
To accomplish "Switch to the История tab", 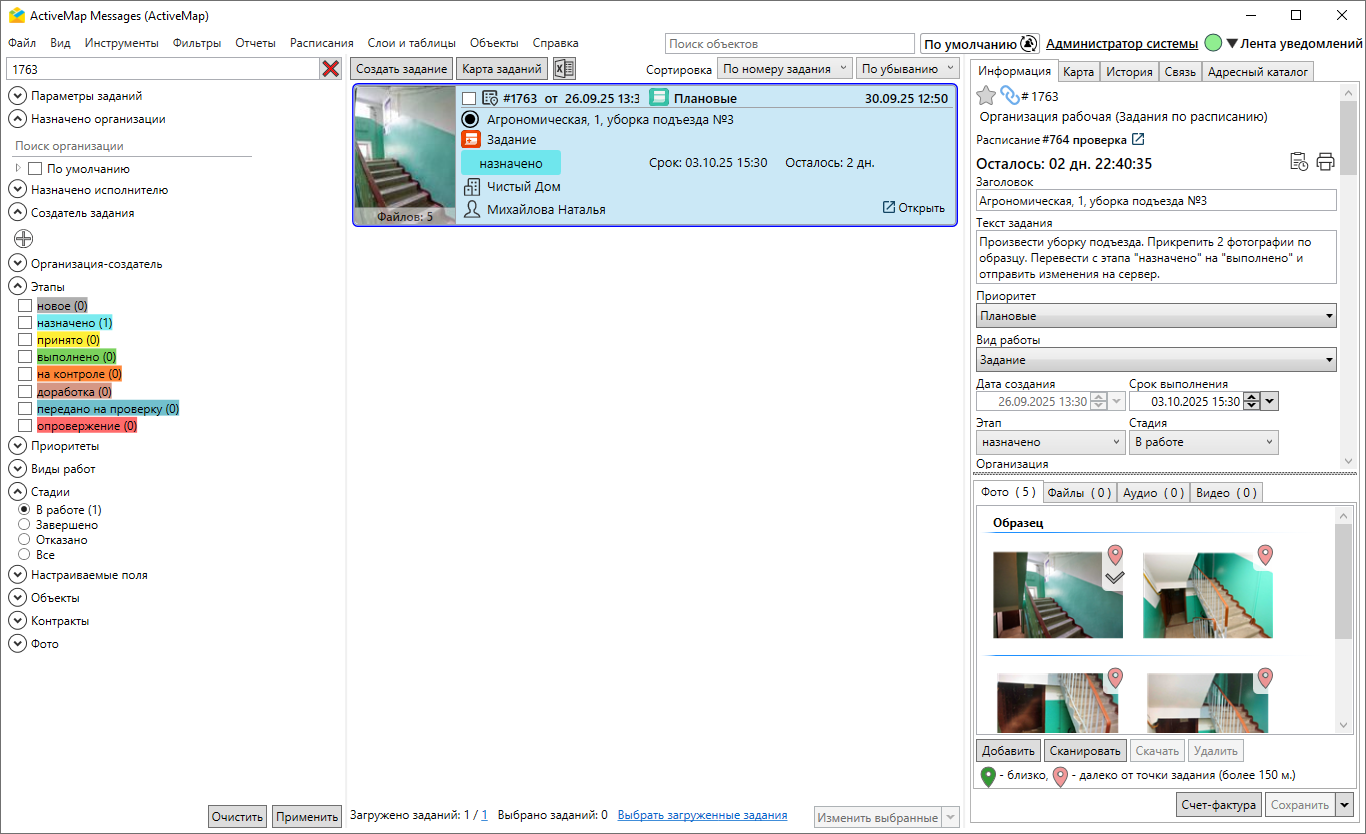I will tap(1129, 72).
